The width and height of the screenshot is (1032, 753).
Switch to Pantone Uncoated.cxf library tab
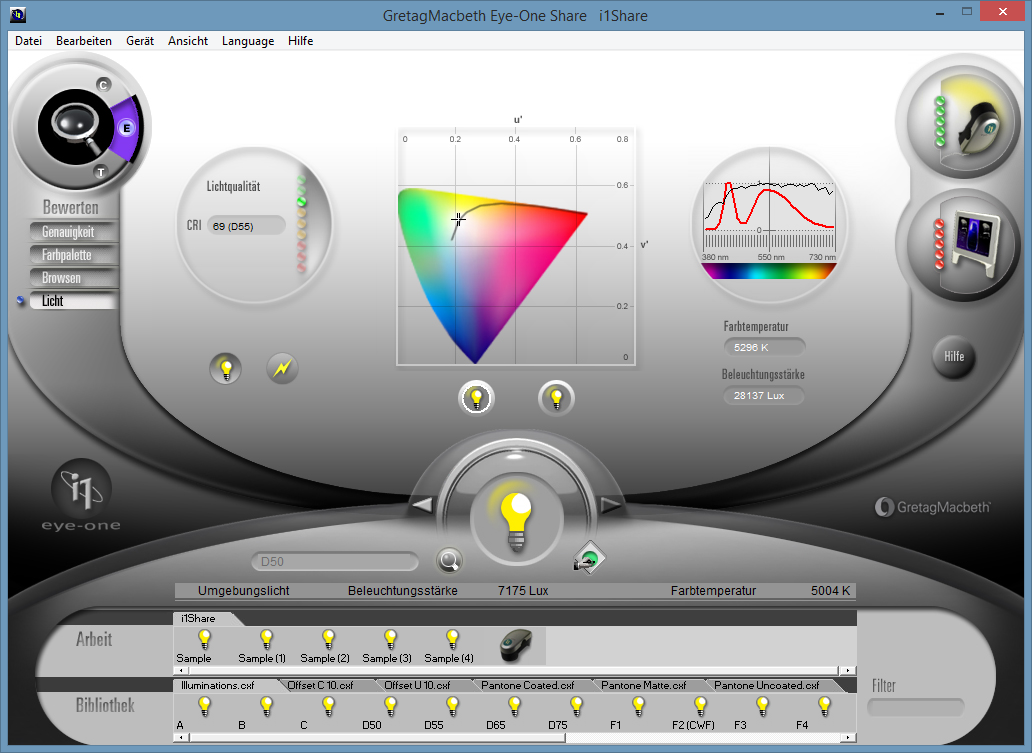[767, 685]
